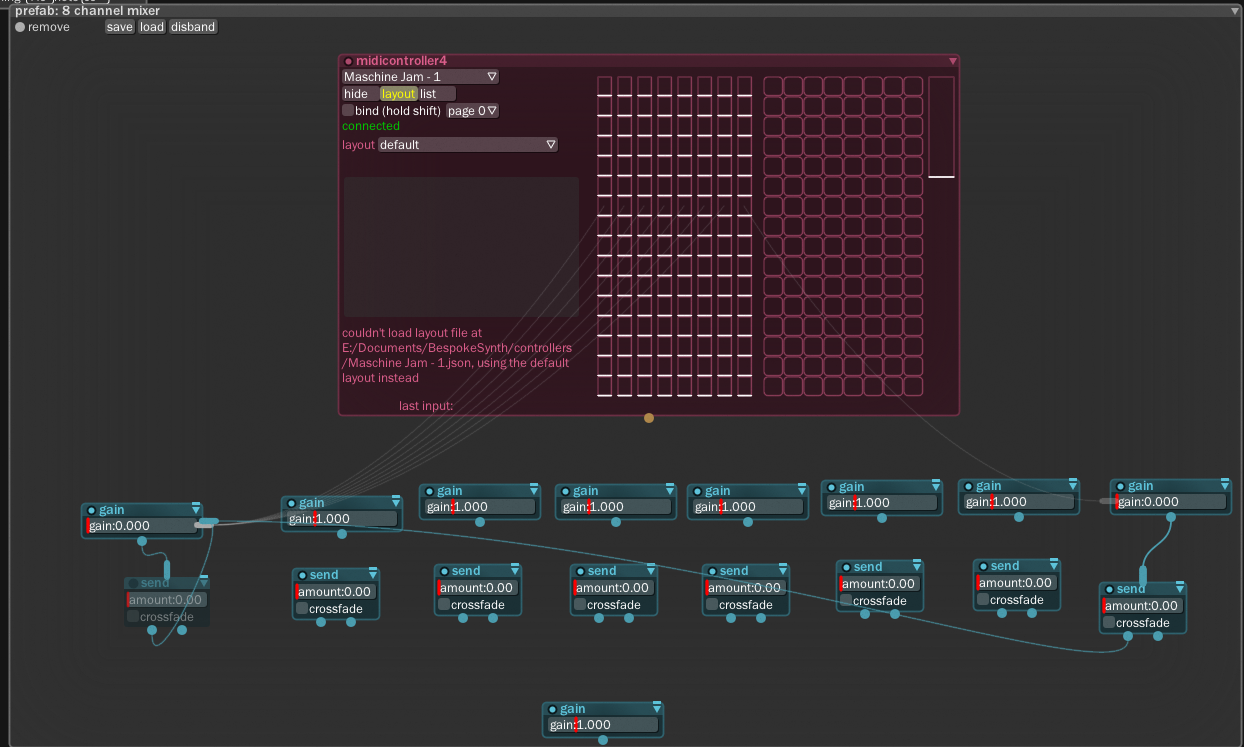Click the orange anchor dot below midicontroller4
The width and height of the screenshot is (1244, 747).
click(x=648, y=417)
